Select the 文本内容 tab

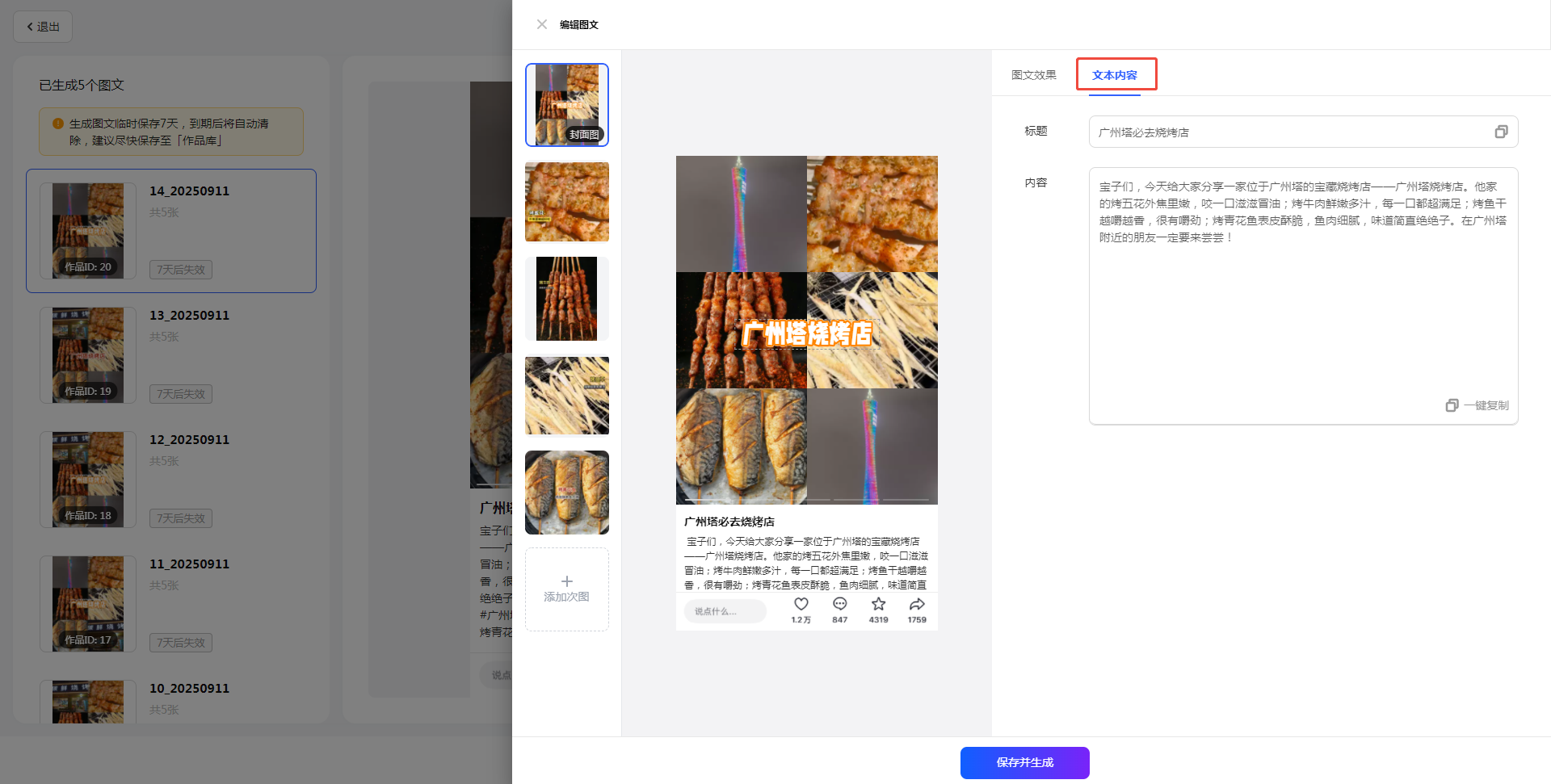coord(1115,75)
